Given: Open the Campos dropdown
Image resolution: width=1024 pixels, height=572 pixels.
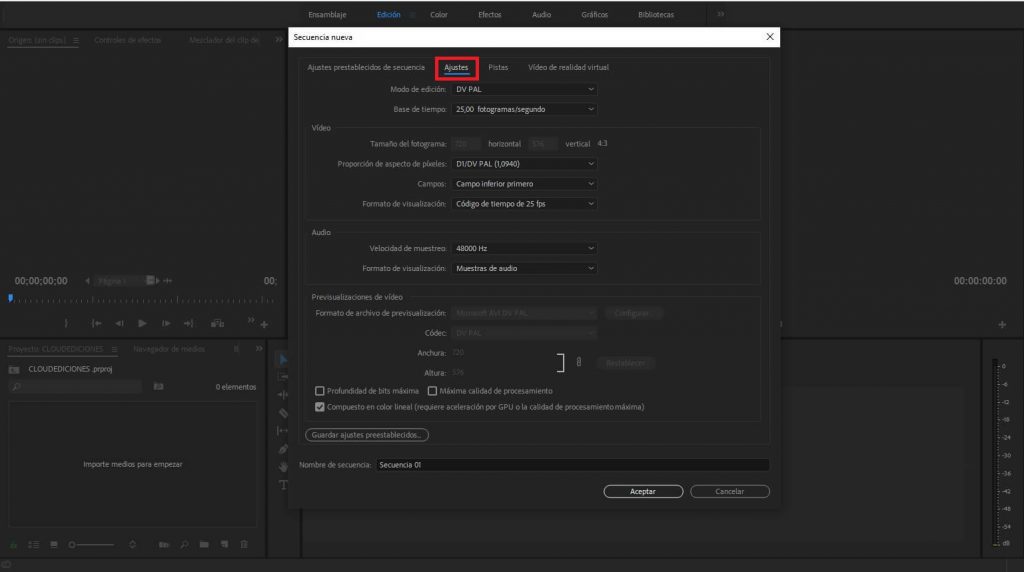Looking at the screenshot, I should (524, 184).
